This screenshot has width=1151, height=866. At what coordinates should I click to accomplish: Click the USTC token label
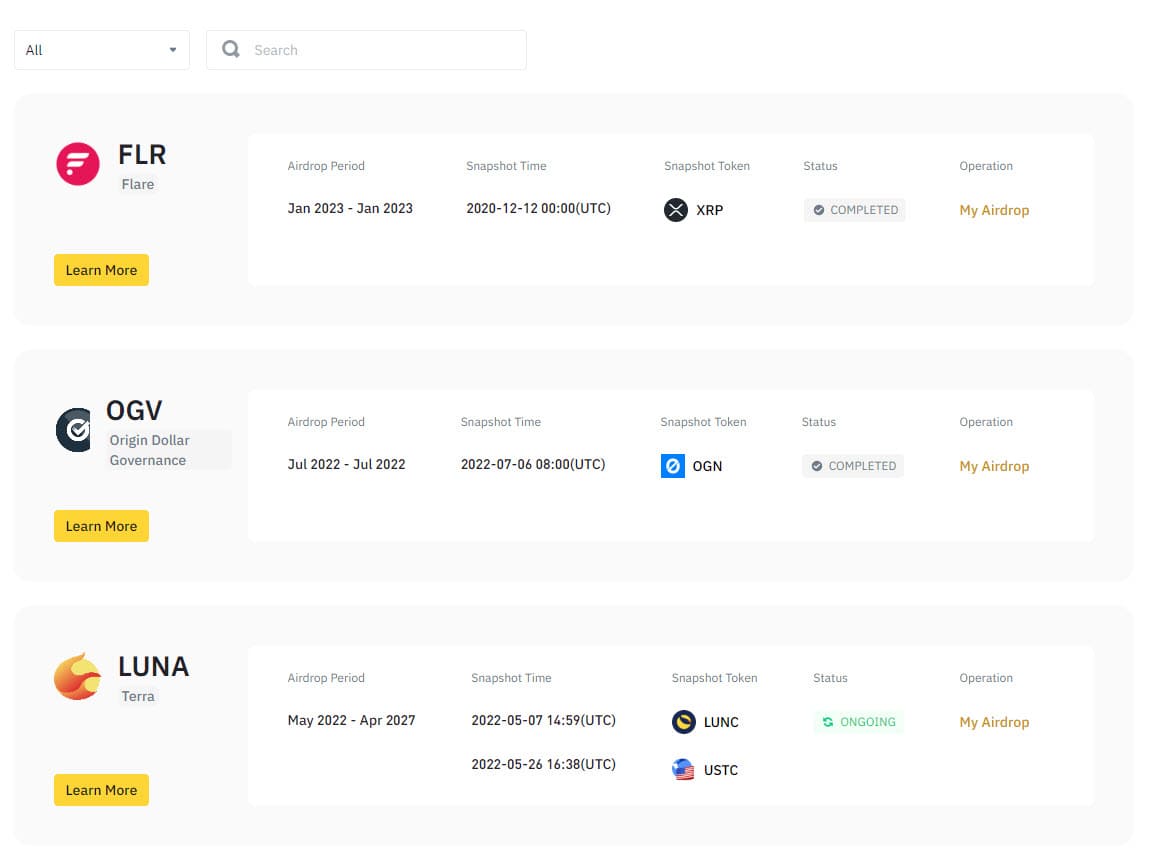pos(721,770)
